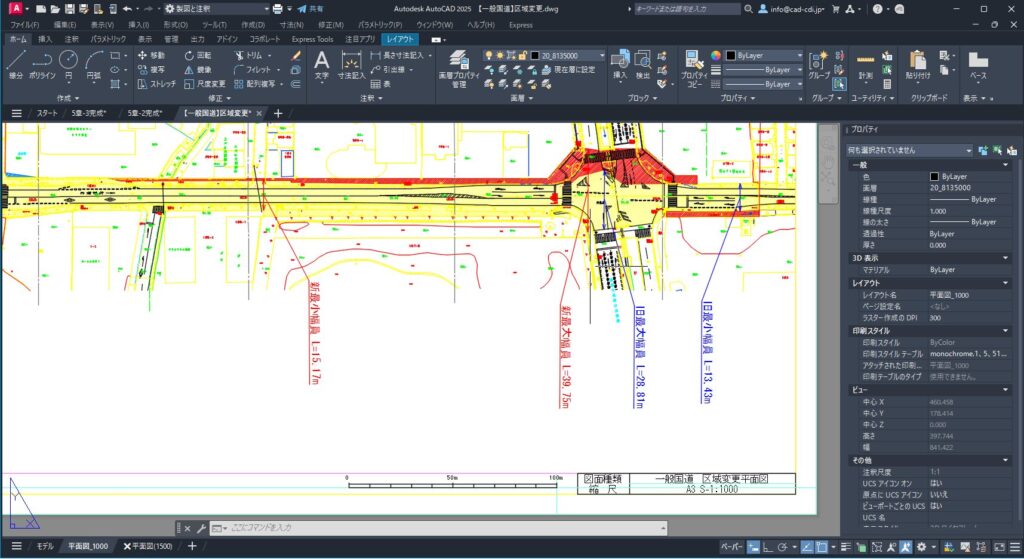This screenshot has height=559, width=1024.
Task: Toggle ペーパー/モデル space in status bar
Action: [731, 547]
